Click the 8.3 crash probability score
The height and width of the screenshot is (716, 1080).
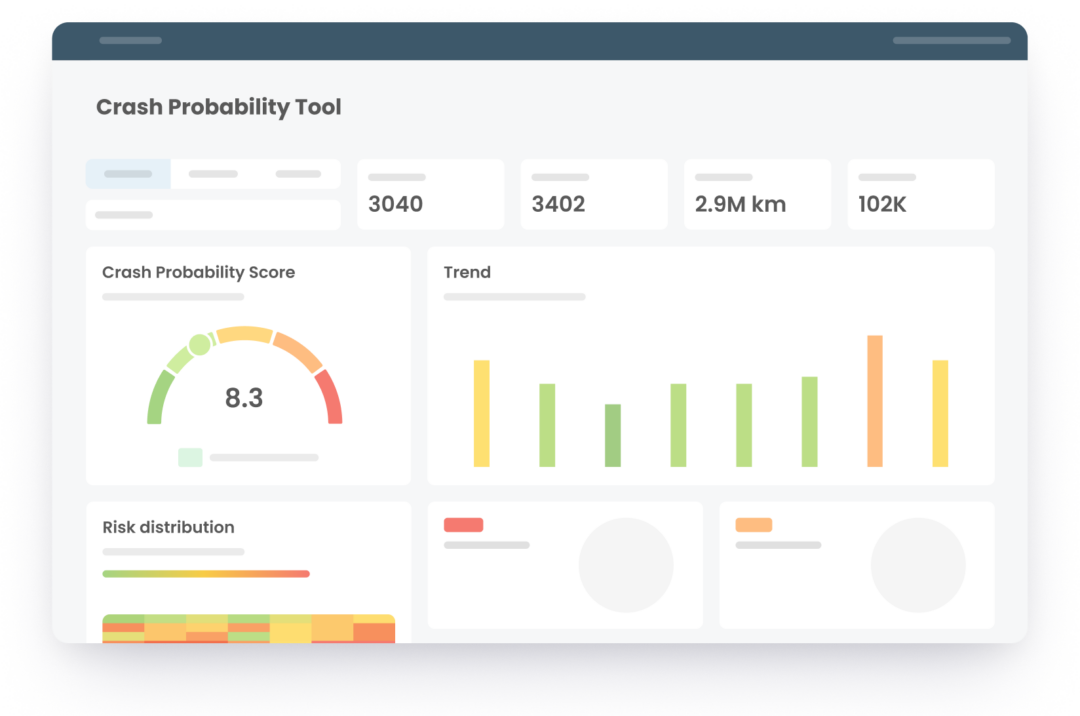coord(244,398)
